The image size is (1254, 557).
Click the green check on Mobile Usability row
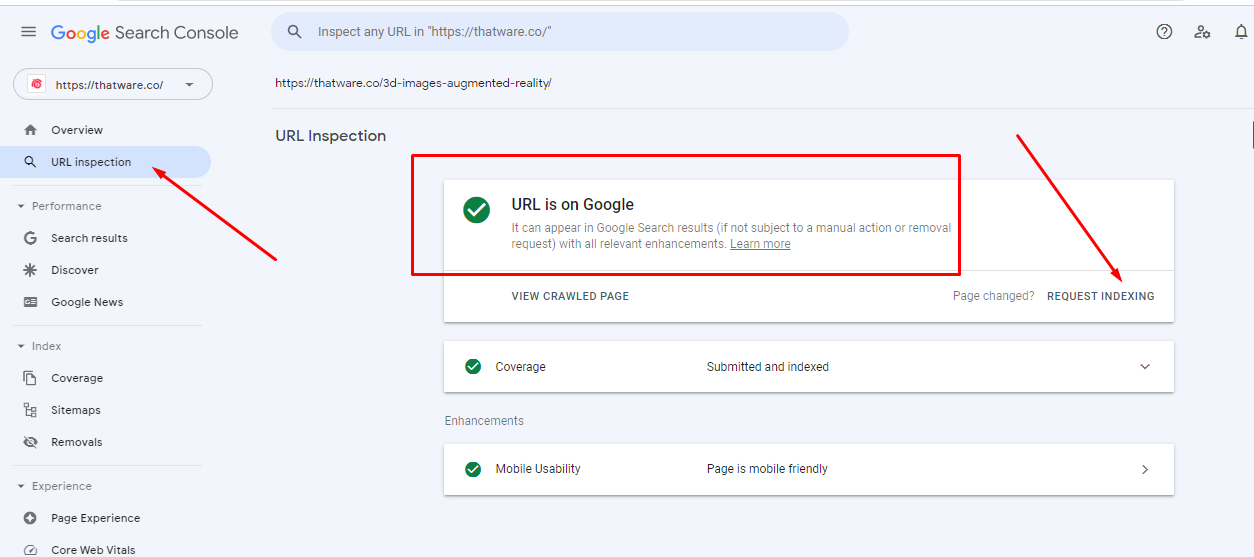pyautogui.click(x=473, y=469)
